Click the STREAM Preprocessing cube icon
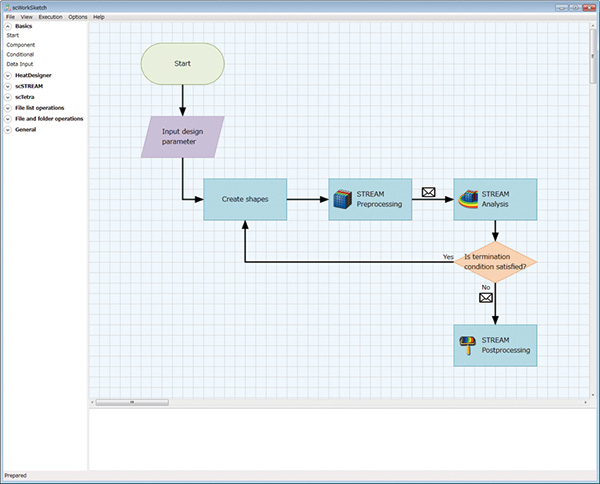 342,199
